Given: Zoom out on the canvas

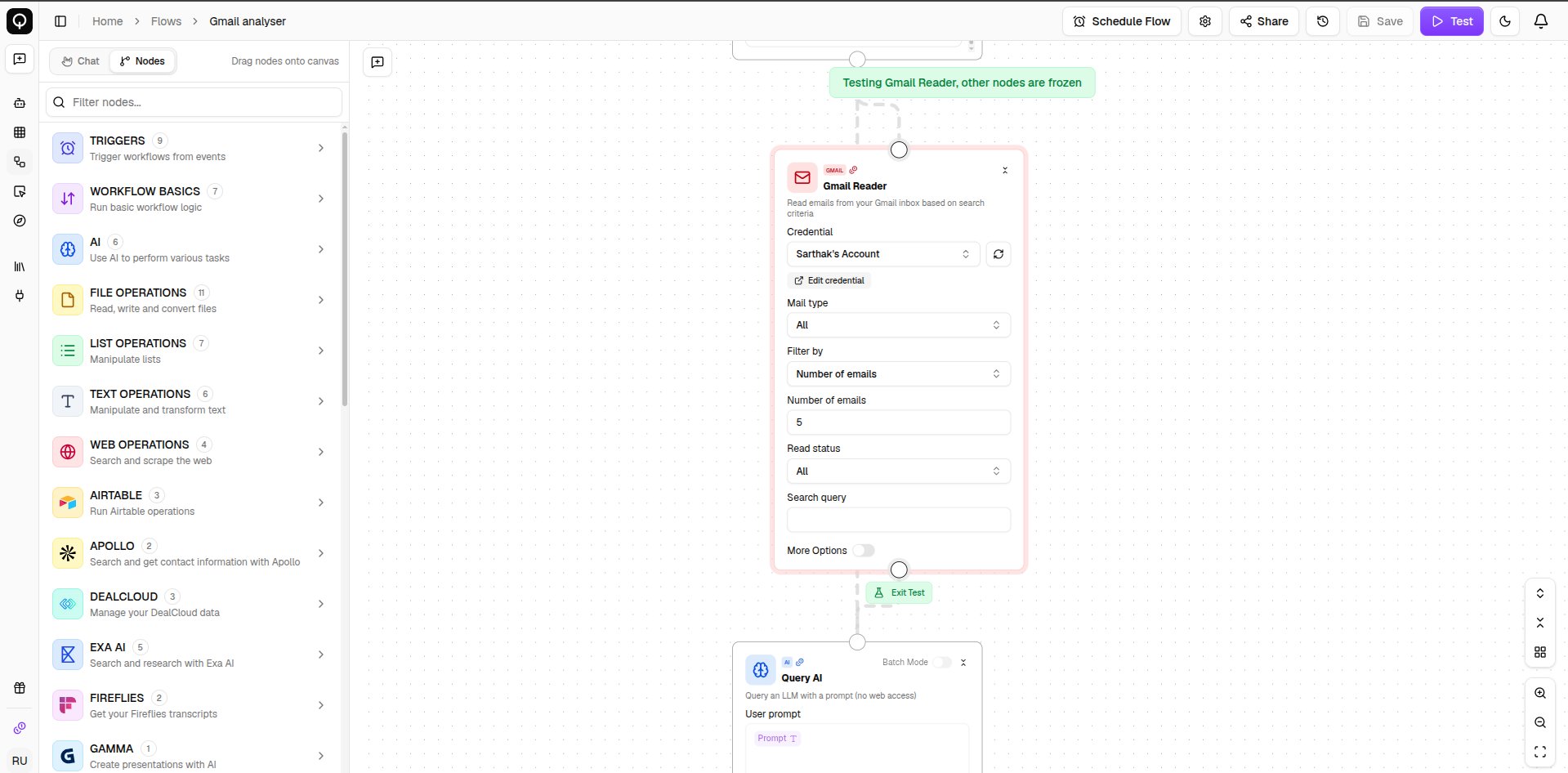Looking at the screenshot, I should [1540, 722].
